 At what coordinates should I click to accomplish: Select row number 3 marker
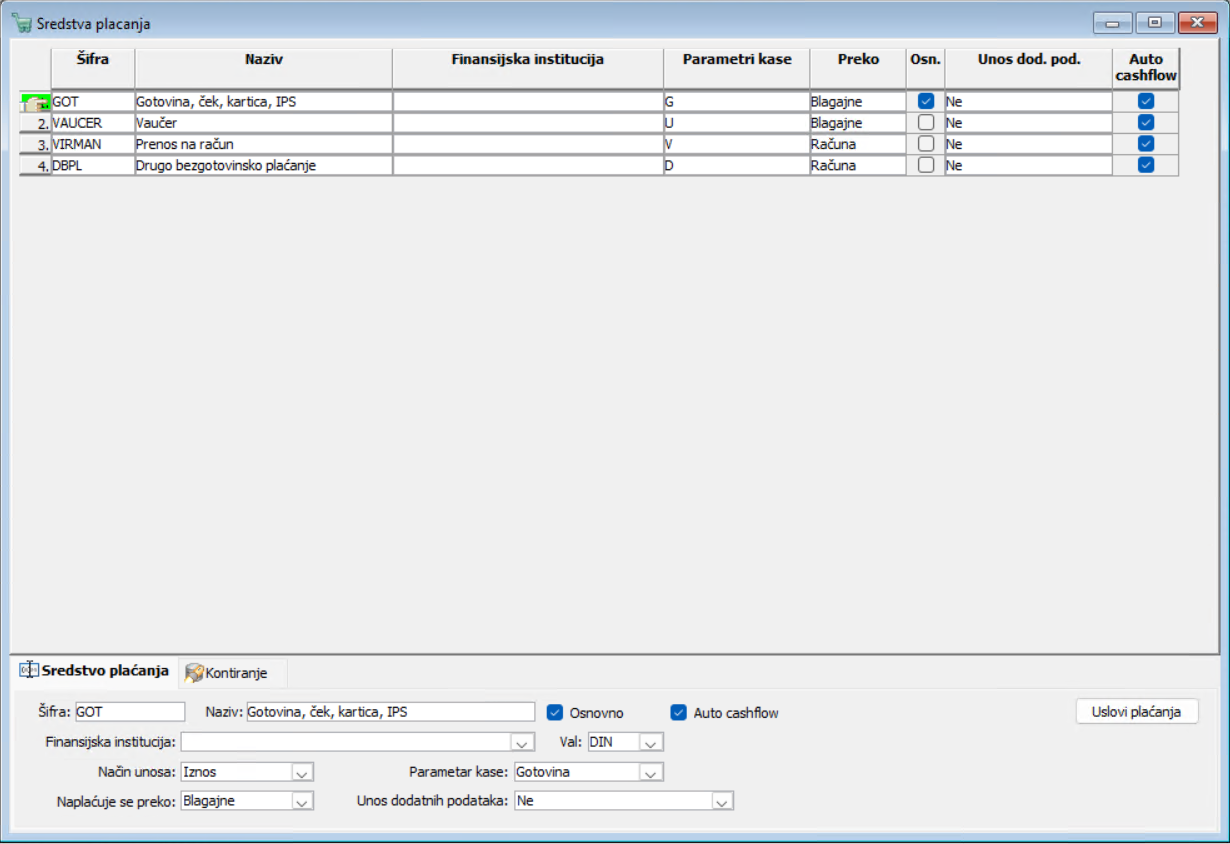[36, 144]
